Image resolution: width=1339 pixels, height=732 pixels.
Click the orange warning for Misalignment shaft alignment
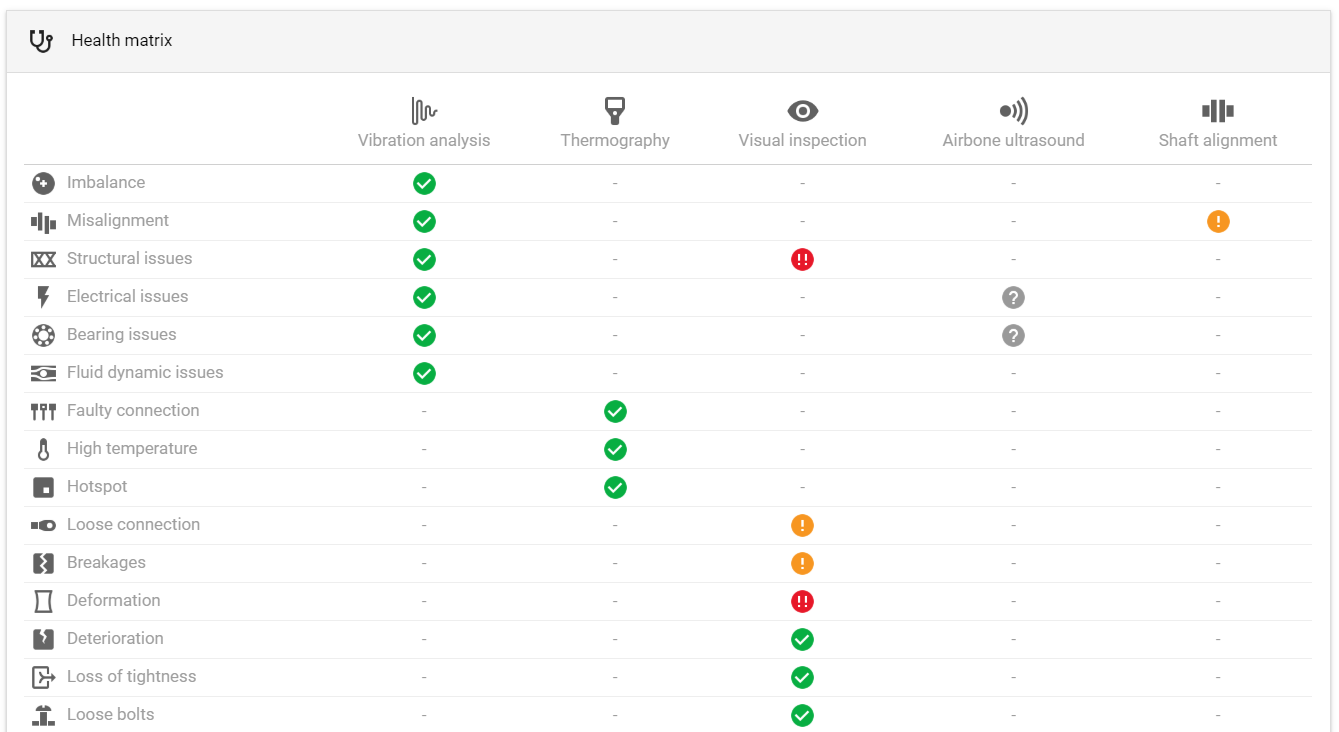tap(1218, 221)
